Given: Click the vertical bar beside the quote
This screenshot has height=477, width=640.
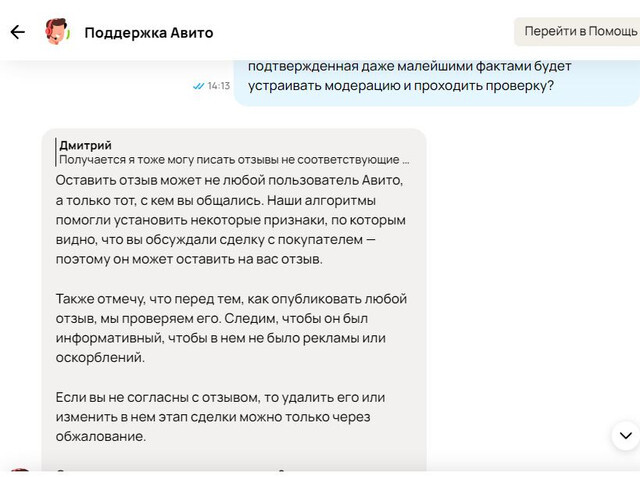Looking at the screenshot, I should click(x=55, y=152).
